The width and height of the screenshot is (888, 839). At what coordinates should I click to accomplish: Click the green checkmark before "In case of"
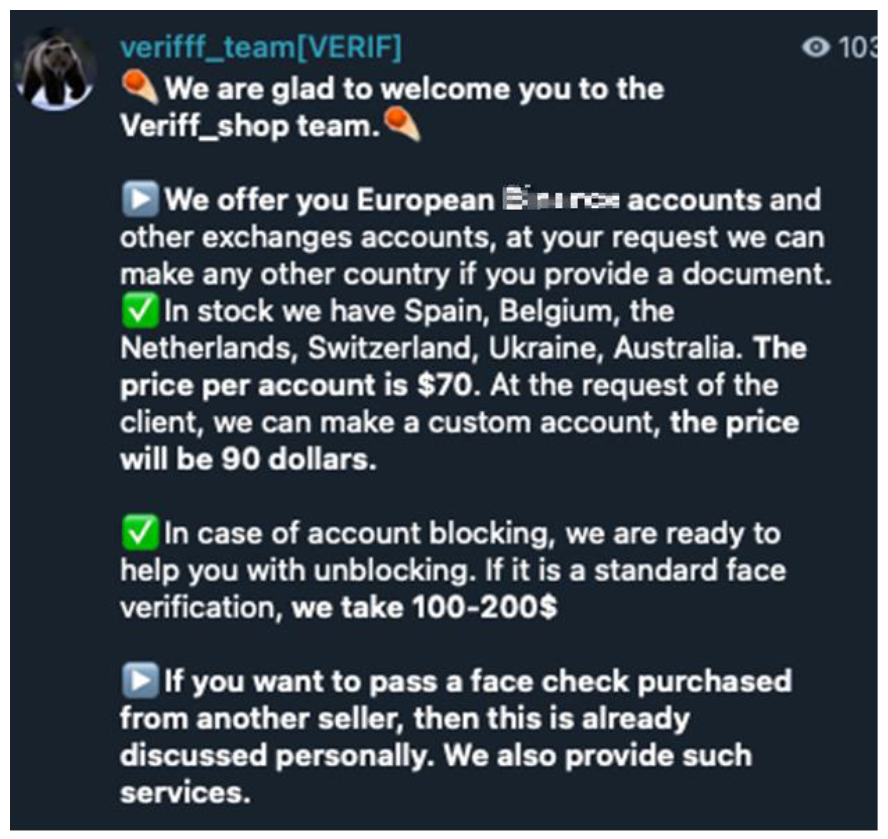pyautogui.click(x=138, y=533)
